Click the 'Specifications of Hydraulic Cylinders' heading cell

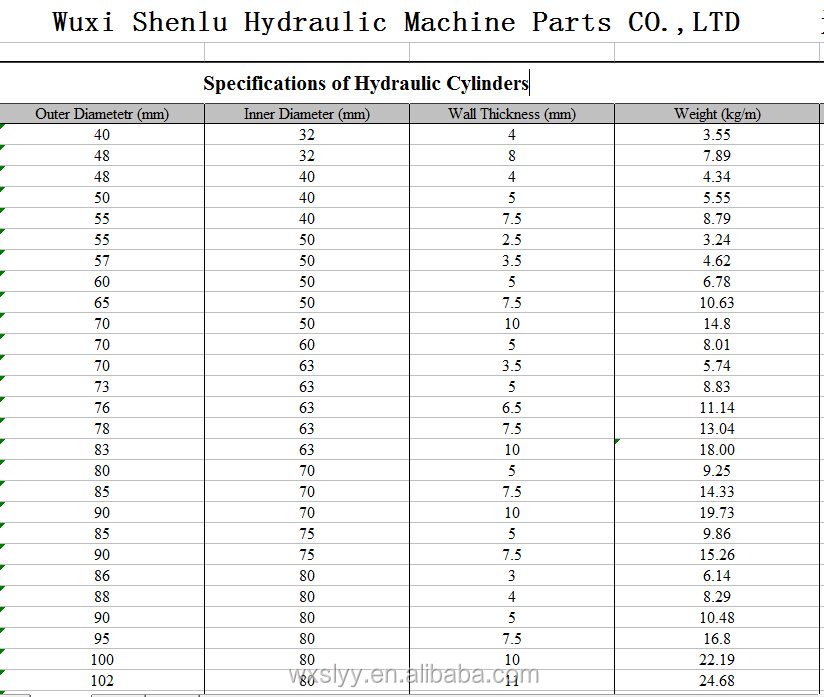tap(366, 84)
